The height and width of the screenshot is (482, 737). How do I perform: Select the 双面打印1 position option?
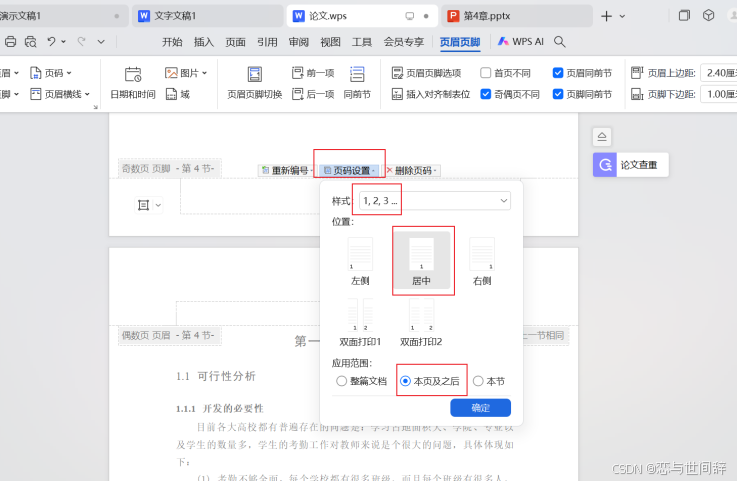click(x=360, y=323)
